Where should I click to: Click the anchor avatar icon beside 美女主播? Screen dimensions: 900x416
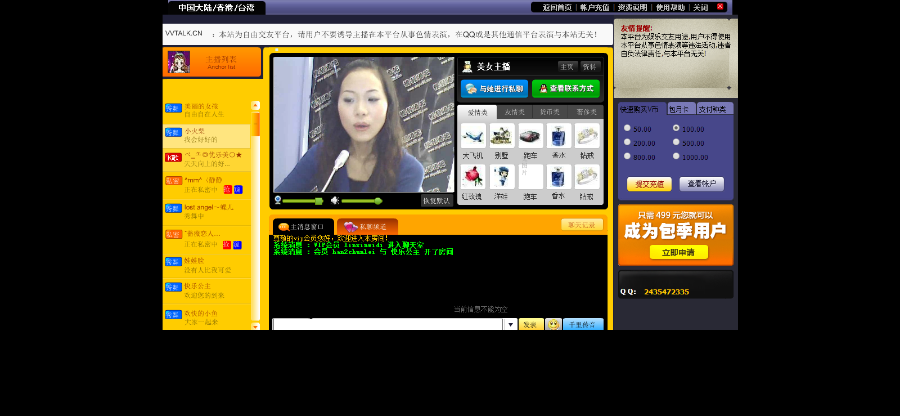click(467, 67)
